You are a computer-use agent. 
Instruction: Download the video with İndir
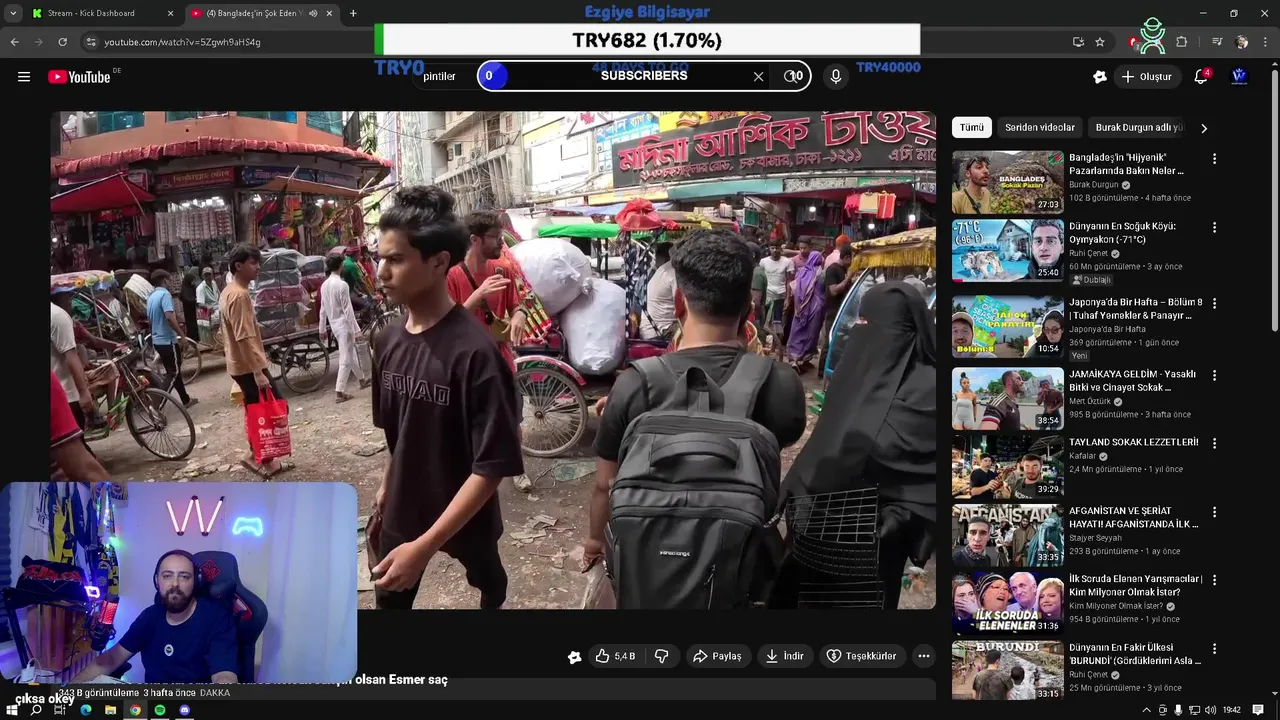pyautogui.click(x=785, y=656)
